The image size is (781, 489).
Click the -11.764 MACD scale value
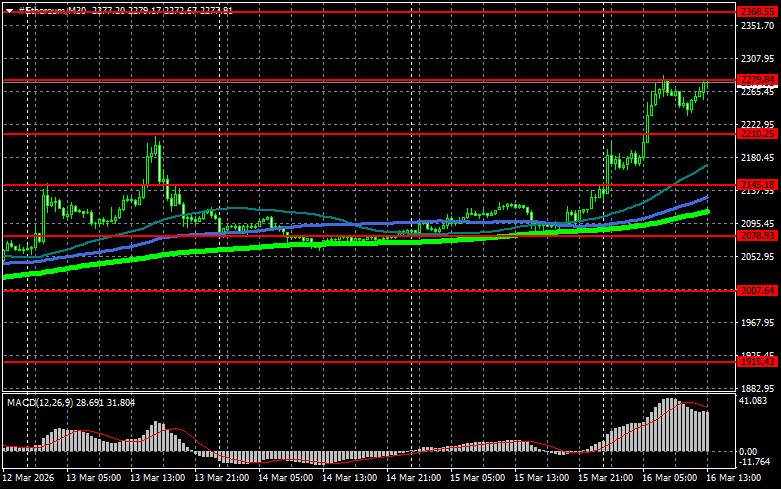(755, 462)
